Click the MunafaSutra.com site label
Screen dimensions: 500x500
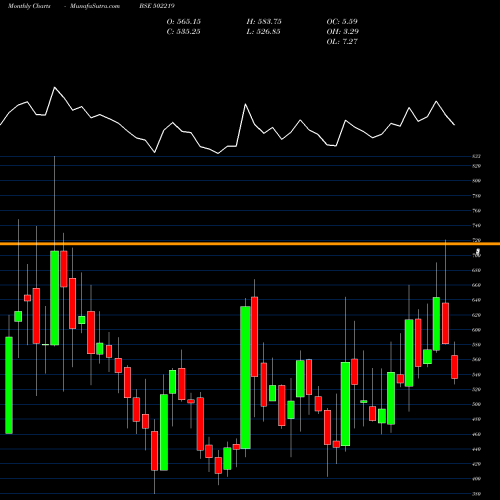point(95,6)
